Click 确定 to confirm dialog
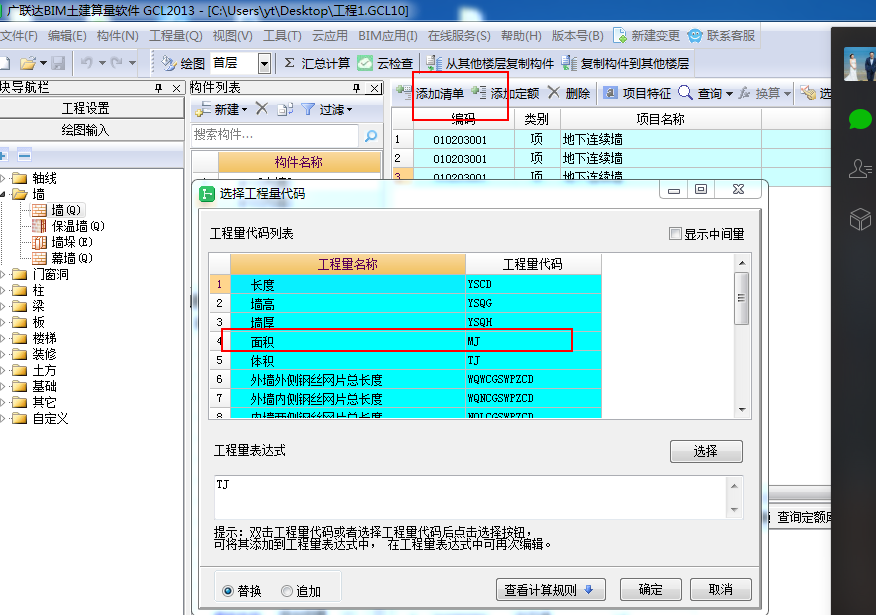Image resolution: width=876 pixels, height=615 pixels. [x=650, y=590]
